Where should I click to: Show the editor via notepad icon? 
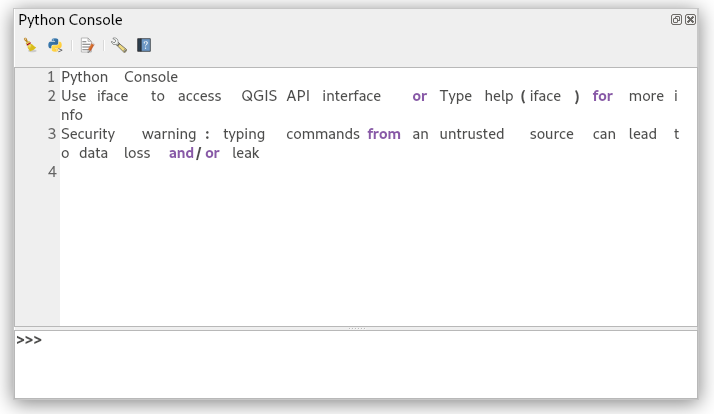point(87,45)
